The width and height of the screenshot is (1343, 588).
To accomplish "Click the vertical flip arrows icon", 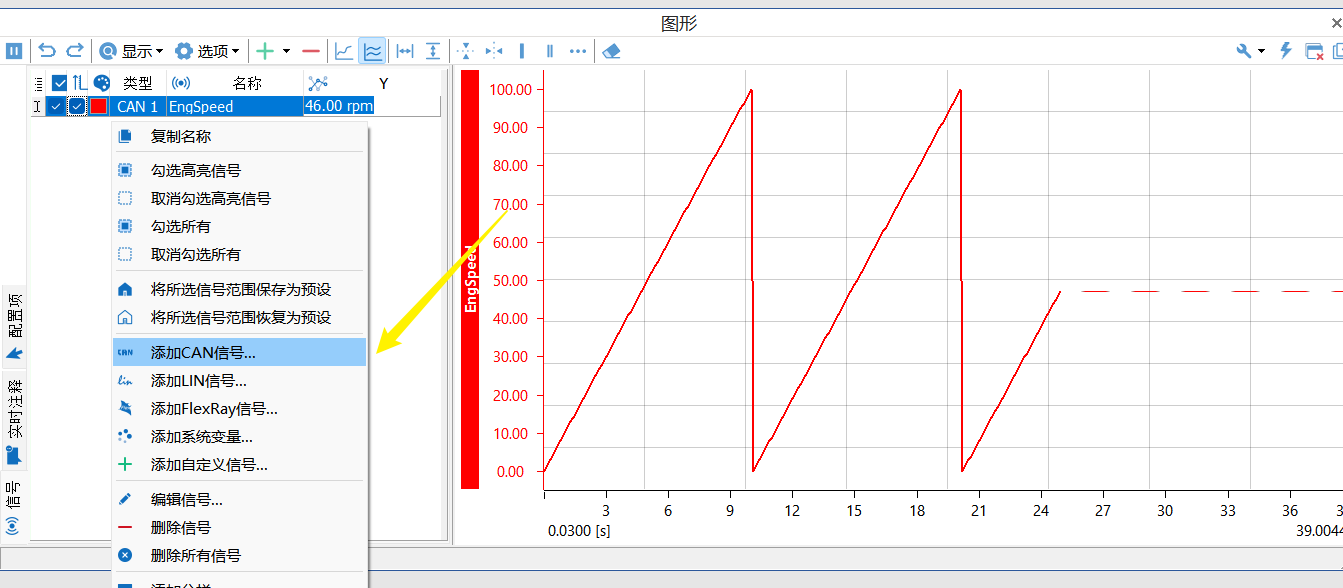I will pos(465,50).
